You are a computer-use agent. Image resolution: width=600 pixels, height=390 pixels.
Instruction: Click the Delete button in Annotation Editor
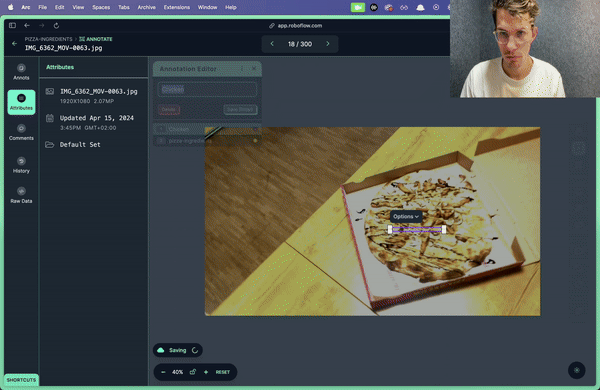coord(169,109)
